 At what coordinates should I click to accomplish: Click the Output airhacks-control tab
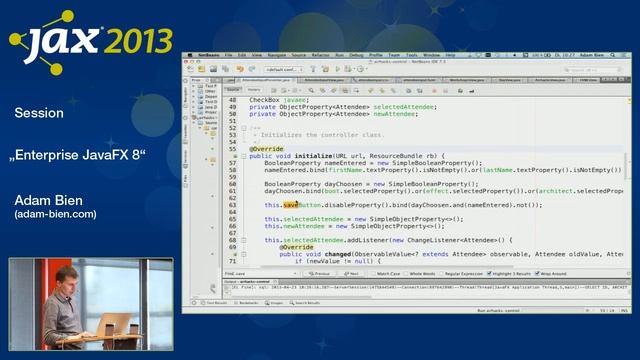(250, 282)
